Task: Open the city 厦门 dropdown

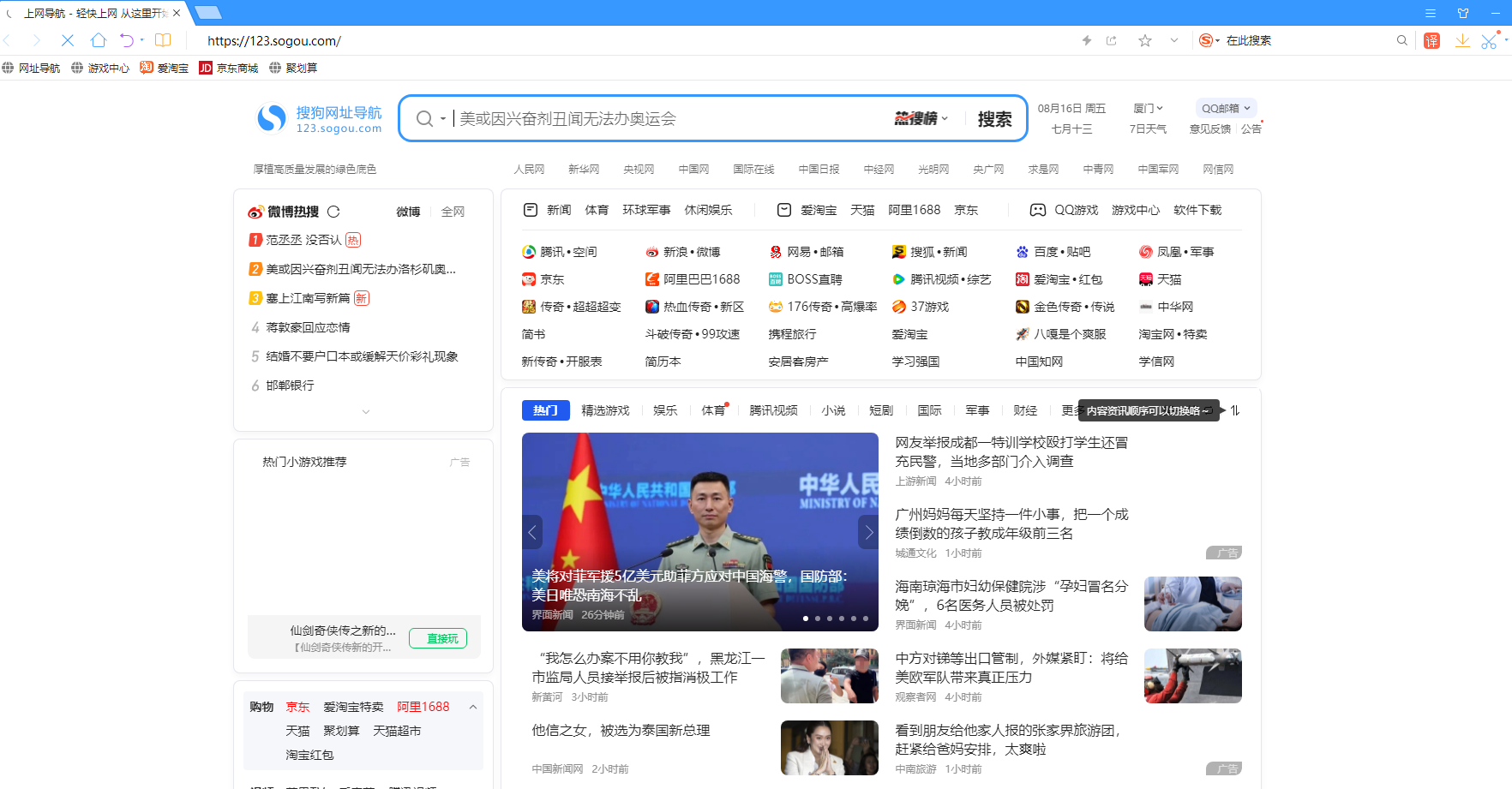Action: [x=1148, y=108]
